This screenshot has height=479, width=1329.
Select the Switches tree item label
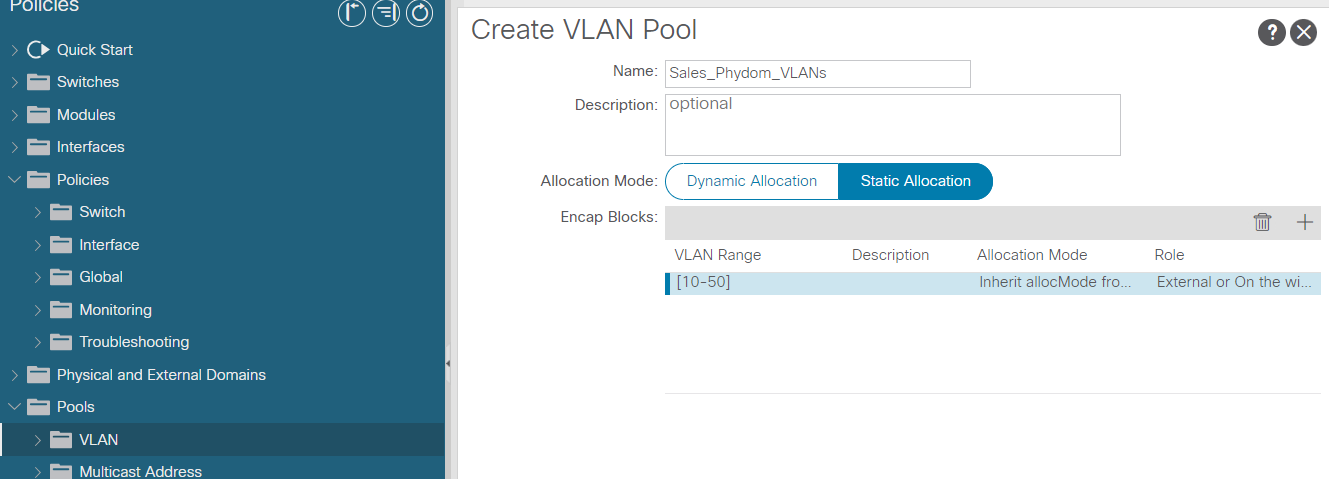click(88, 82)
